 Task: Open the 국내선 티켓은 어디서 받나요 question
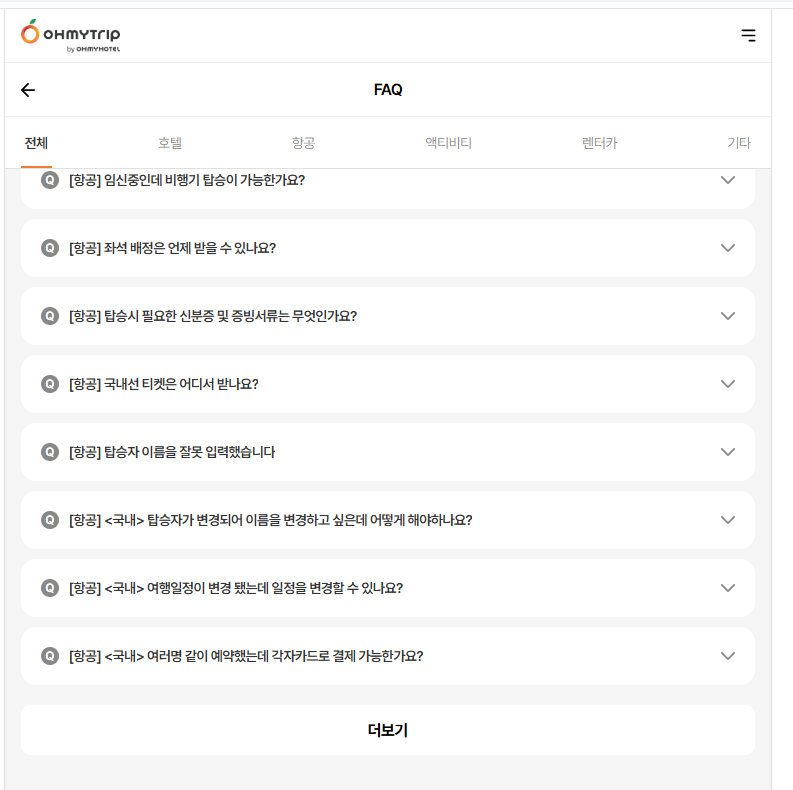click(x=181, y=384)
